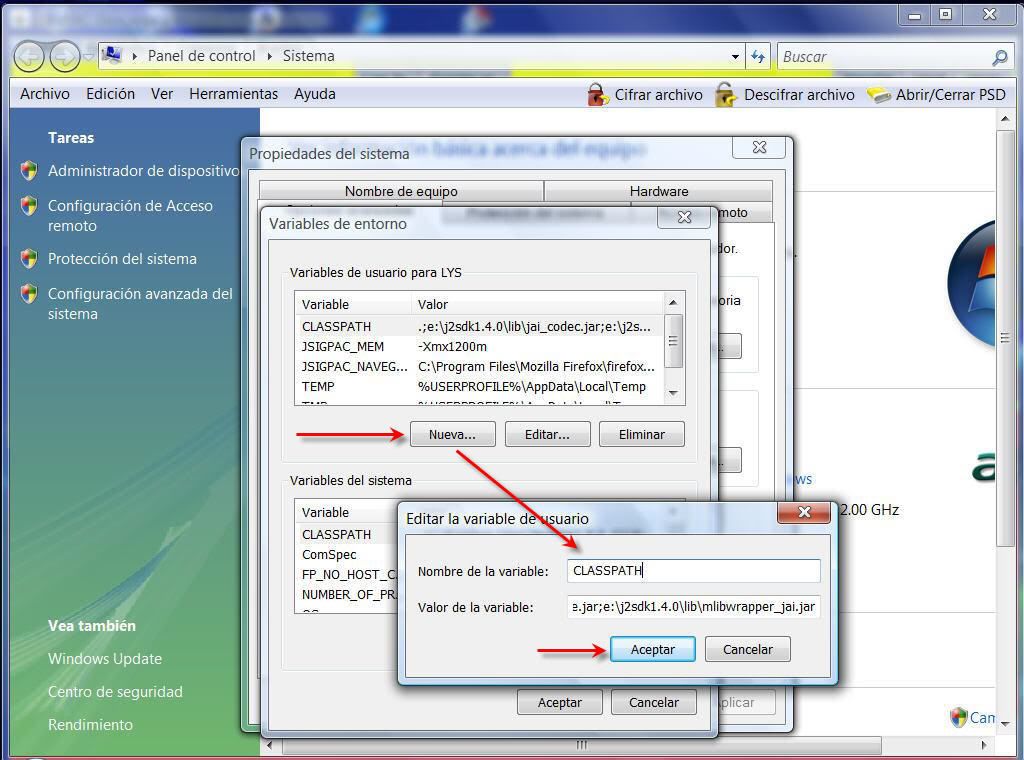Click Eliminar button for user variables
The height and width of the screenshot is (760, 1024).
point(642,434)
